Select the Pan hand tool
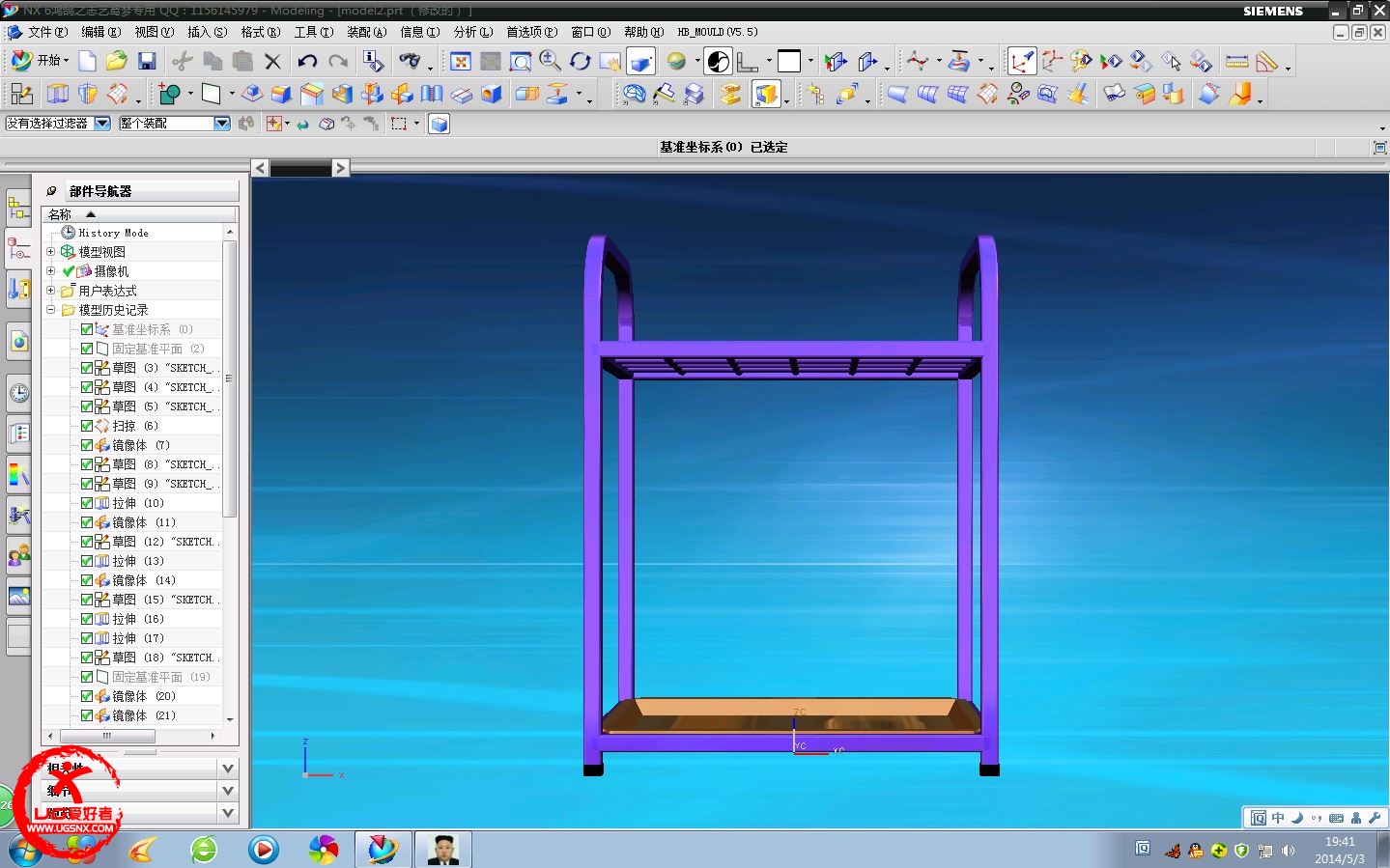The height and width of the screenshot is (868, 1390). [610, 62]
